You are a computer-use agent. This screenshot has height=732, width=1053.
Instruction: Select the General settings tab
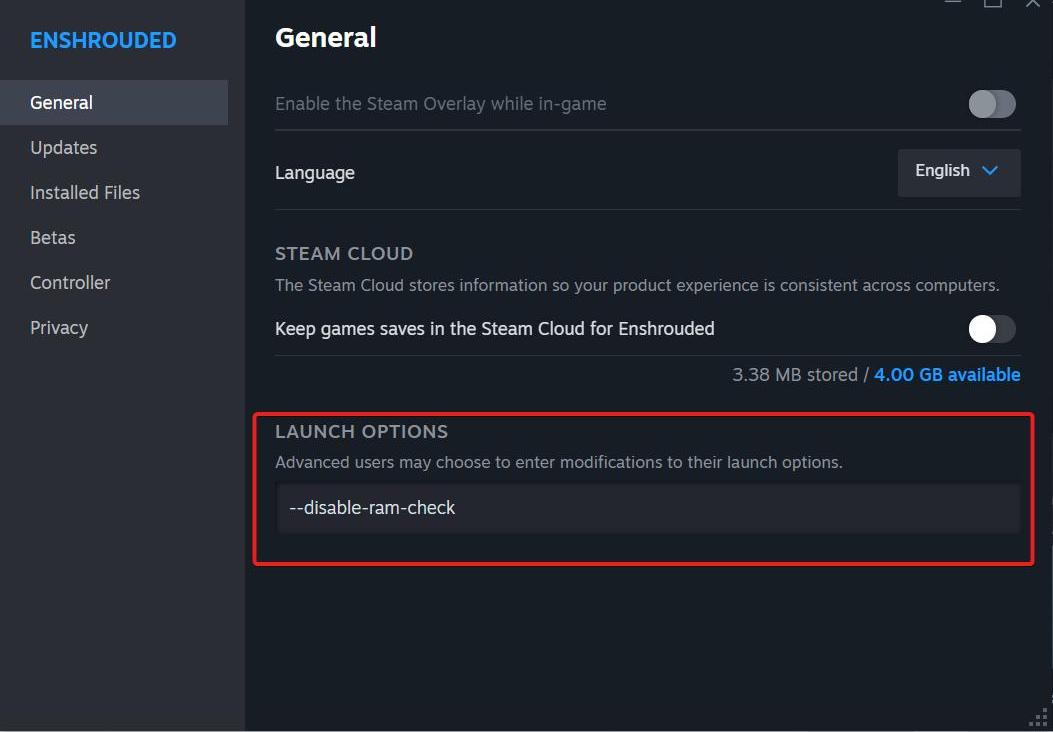[x=114, y=103]
